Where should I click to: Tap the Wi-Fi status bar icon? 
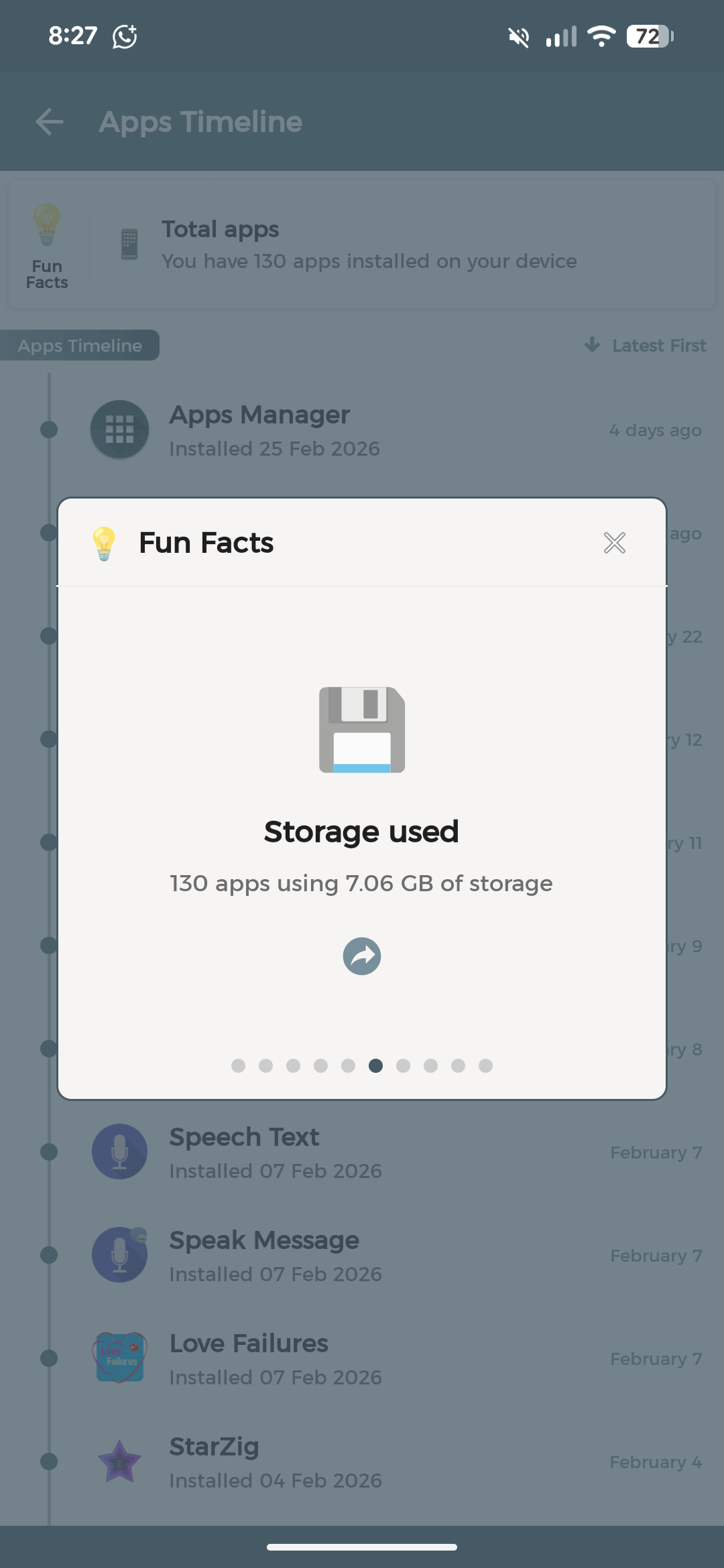[601, 36]
